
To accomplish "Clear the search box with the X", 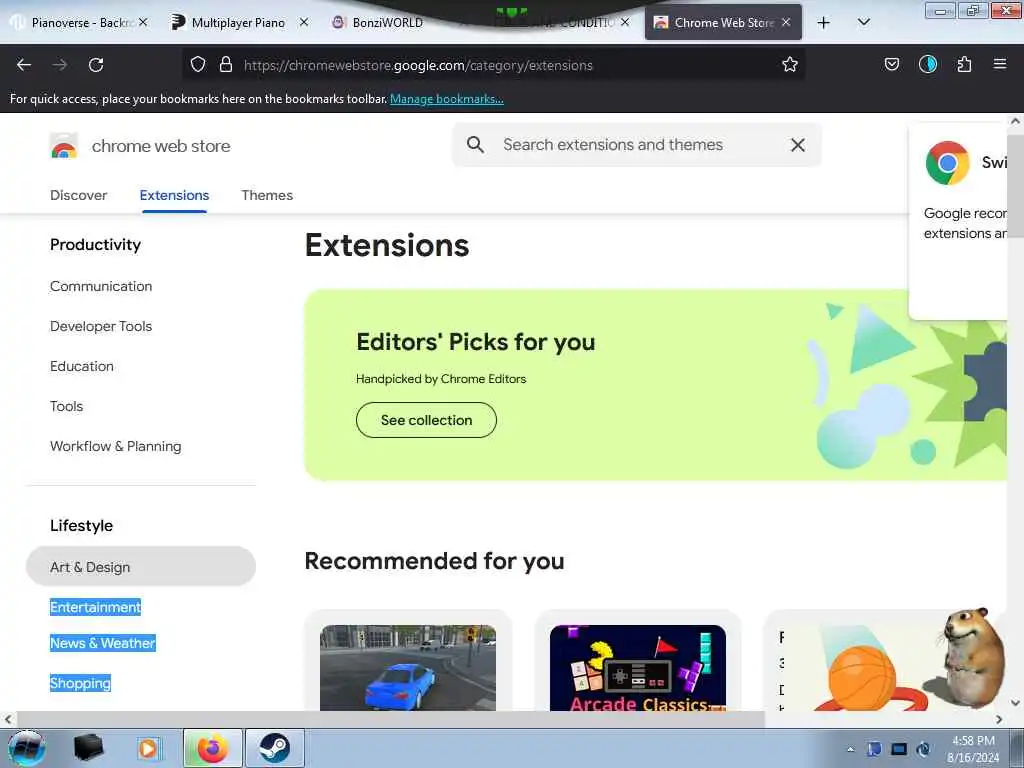I will [797, 145].
